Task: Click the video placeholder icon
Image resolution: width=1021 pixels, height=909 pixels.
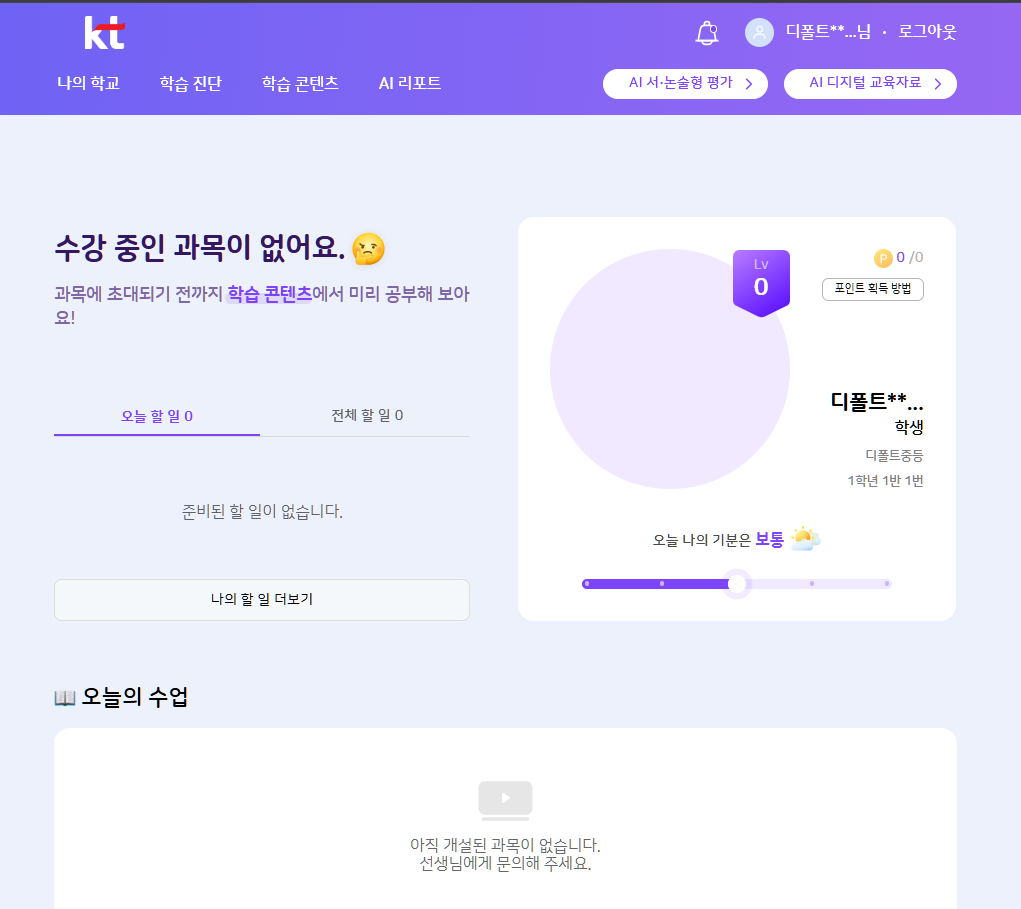Action: click(505, 799)
